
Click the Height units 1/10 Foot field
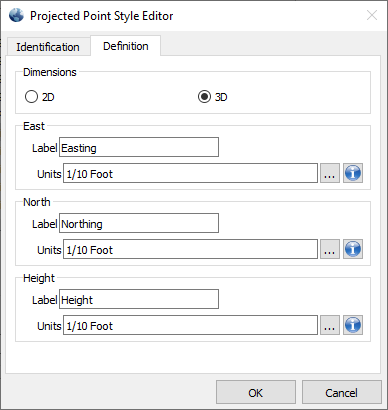tap(190, 325)
